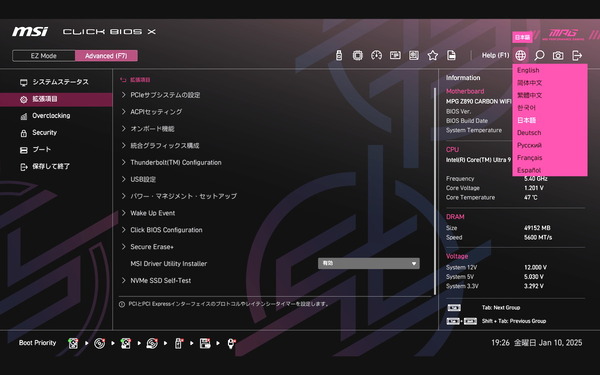600x375 pixels.
Task: Click the 12.000 V System 12V value
Action: 535,267
